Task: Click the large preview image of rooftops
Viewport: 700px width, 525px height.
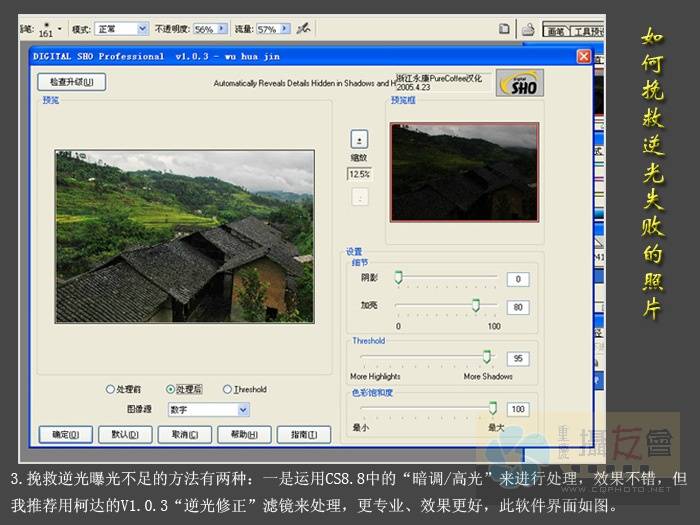Action: pyautogui.click(x=184, y=236)
